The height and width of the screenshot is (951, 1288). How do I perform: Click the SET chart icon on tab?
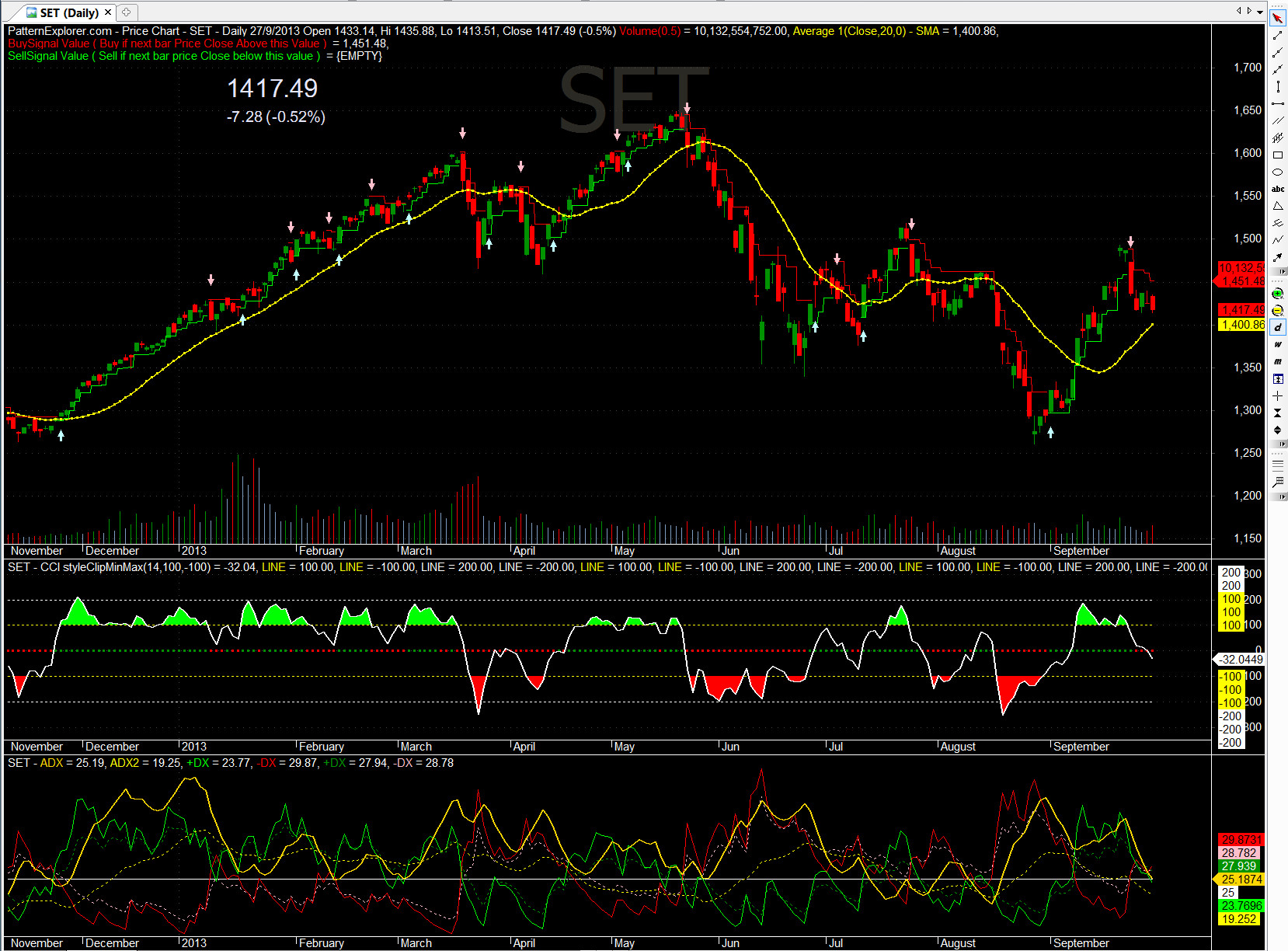(x=31, y=12)
